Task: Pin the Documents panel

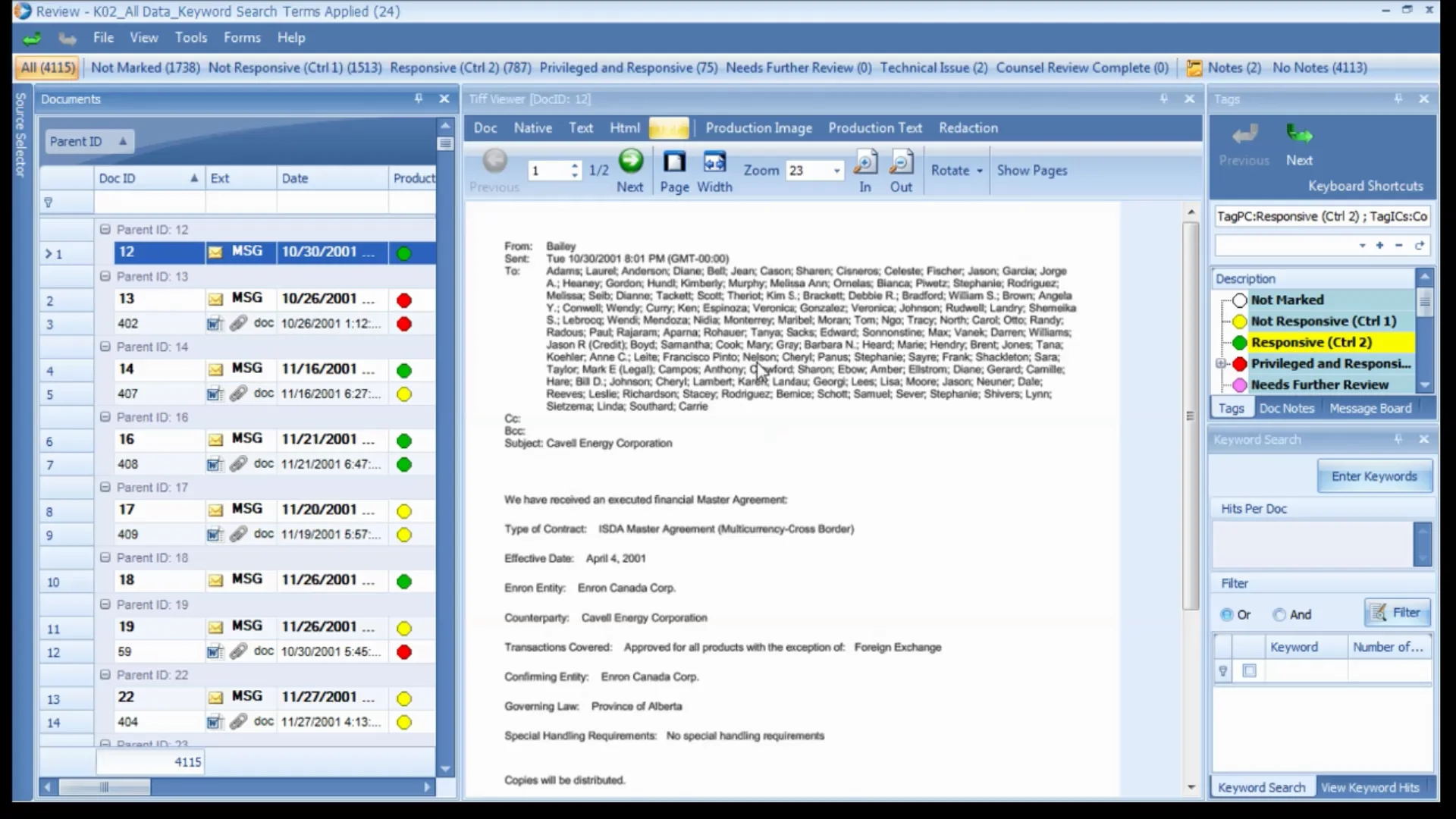Action: pos(418,99)
